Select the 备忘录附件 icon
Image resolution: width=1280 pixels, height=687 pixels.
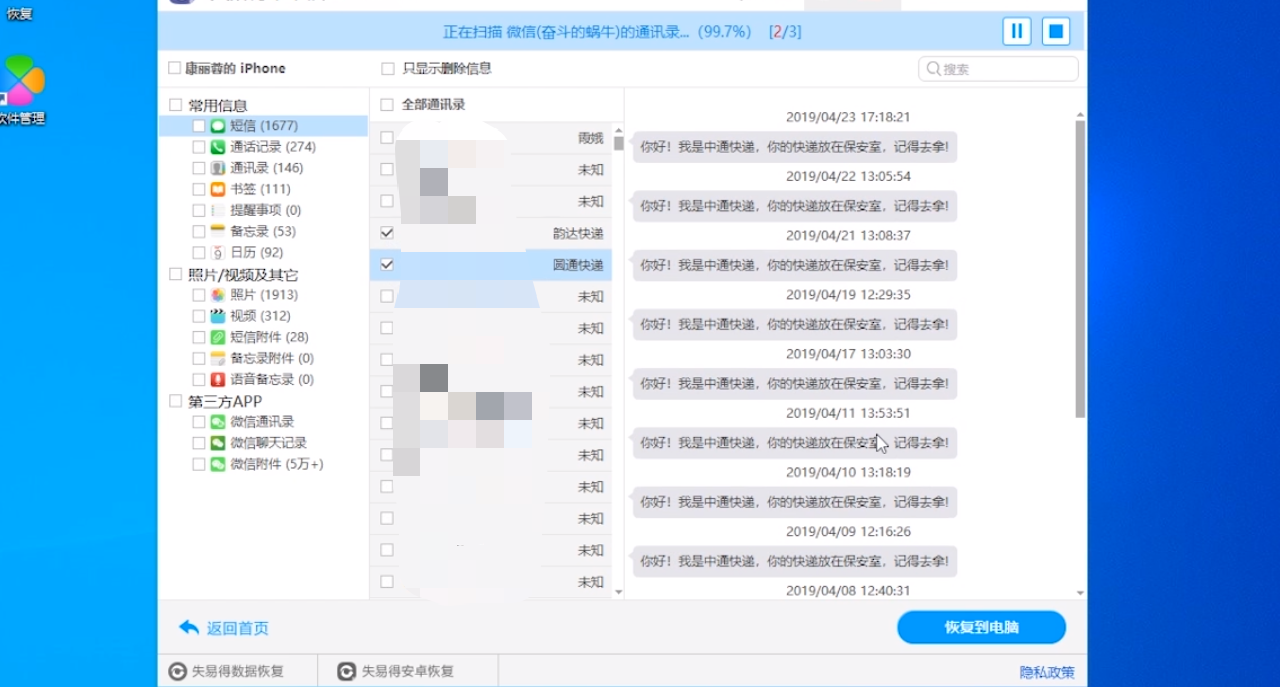218,358
